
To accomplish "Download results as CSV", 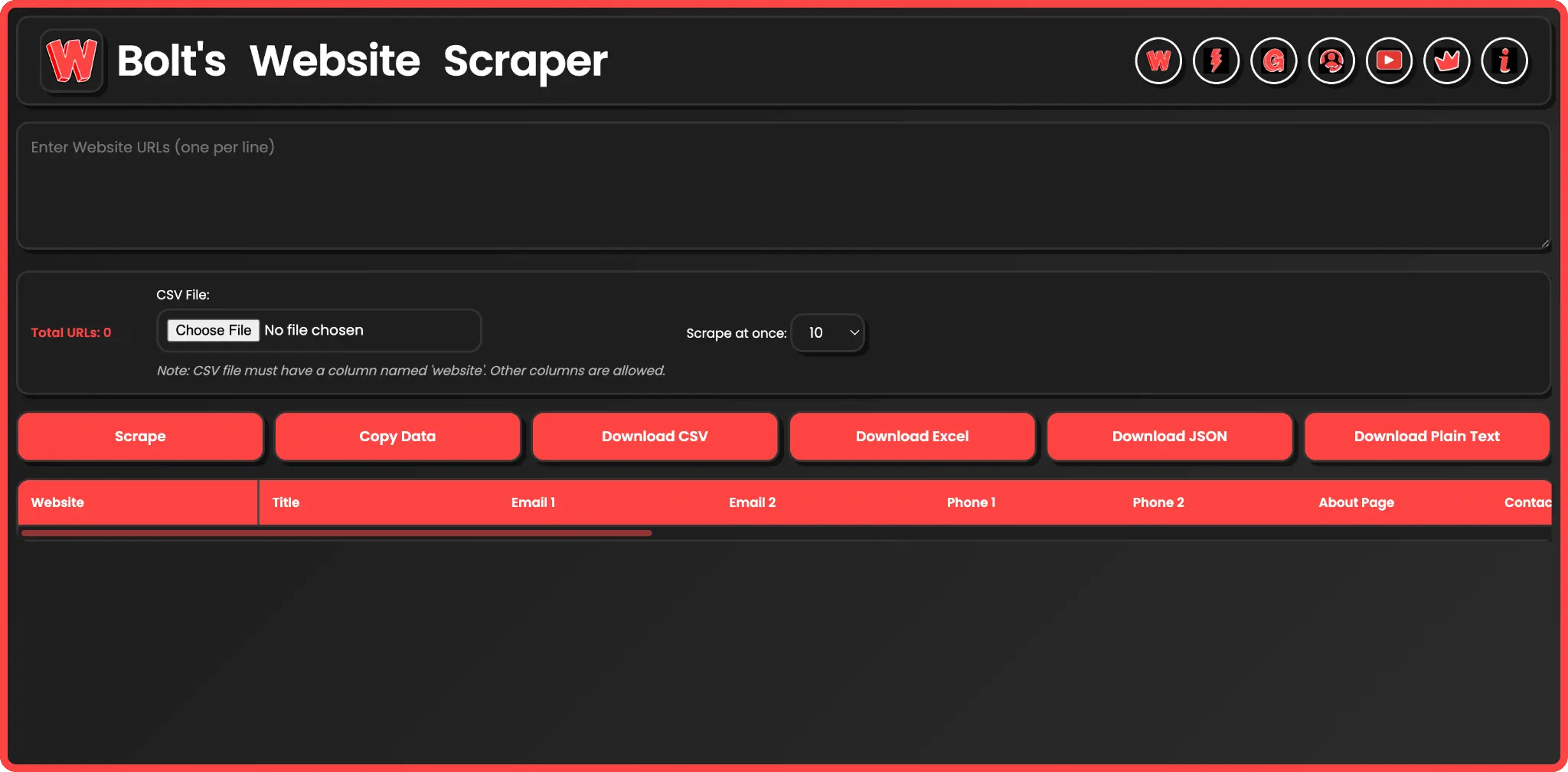I will coord(655,436).
